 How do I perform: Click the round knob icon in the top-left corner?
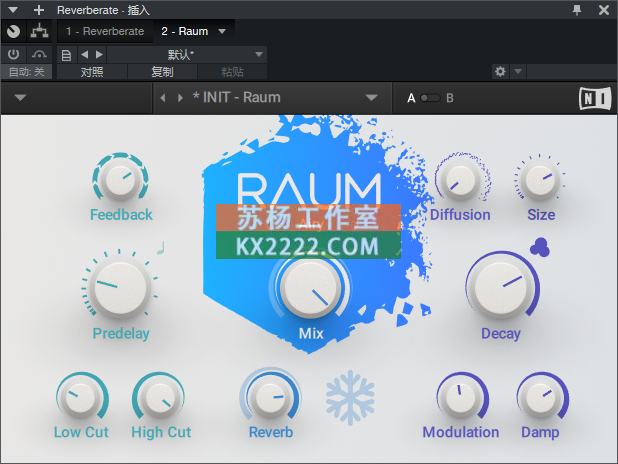pyautogui.click(x=13, y=31)
